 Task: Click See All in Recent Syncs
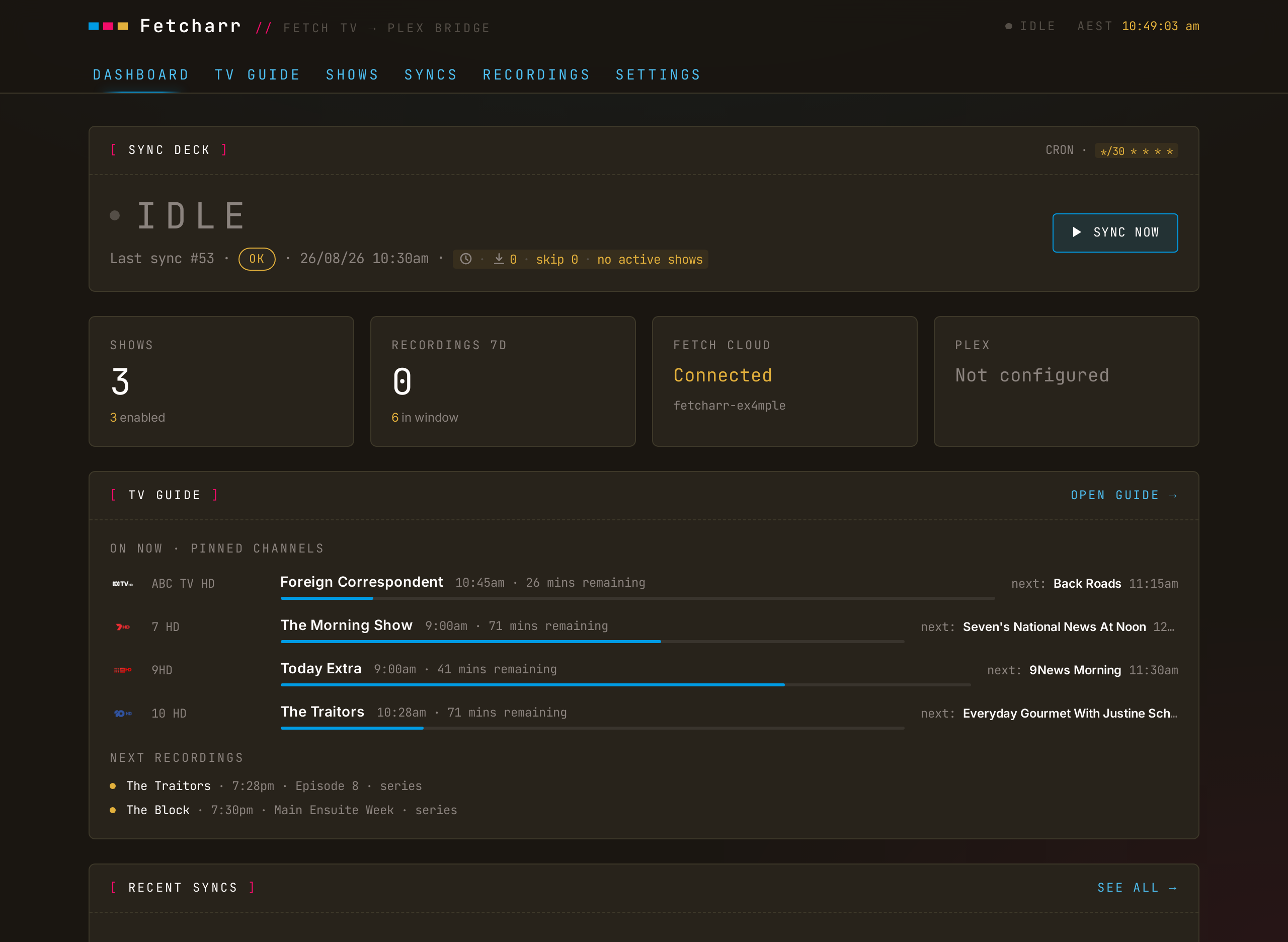click(x=1138, y=888)
